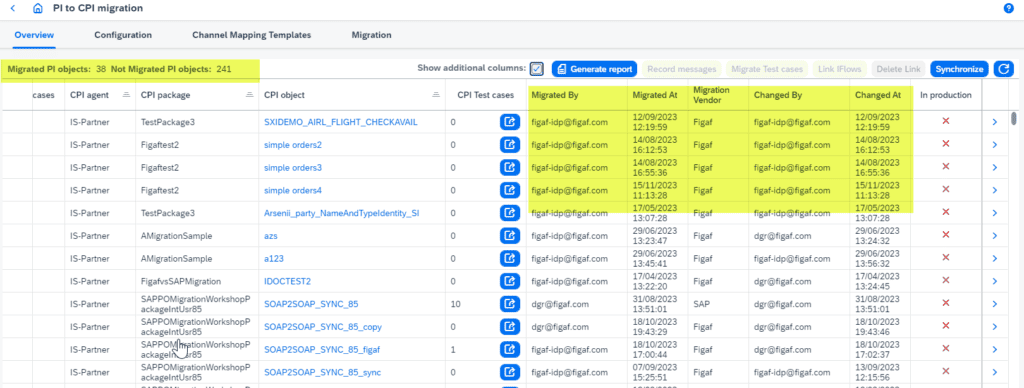Click the Changed At column header
Screen dimensions: 1024x388
[x=878, y=95]
